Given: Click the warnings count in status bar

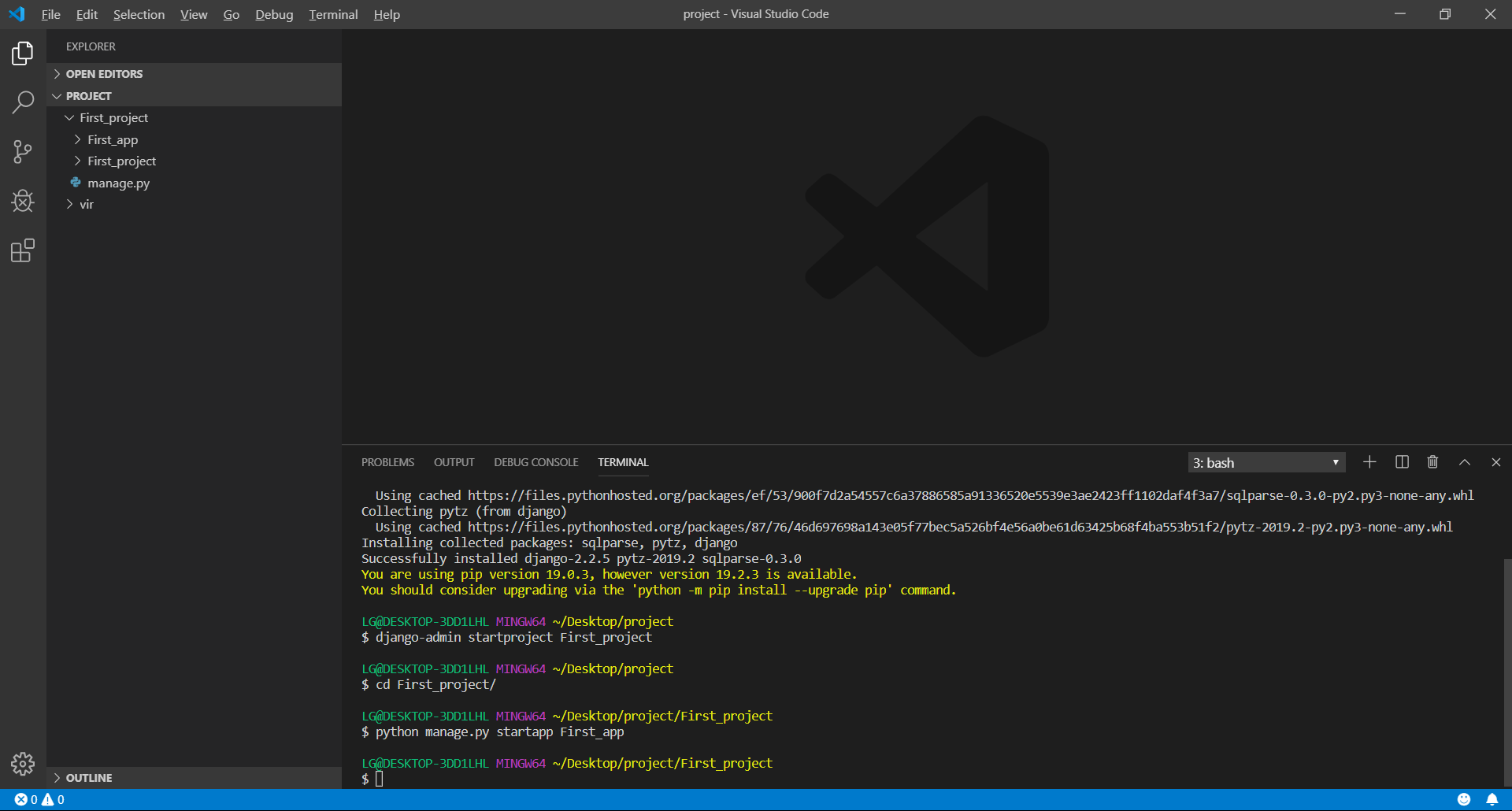Looking at the screenshot, I should point(54,799).
